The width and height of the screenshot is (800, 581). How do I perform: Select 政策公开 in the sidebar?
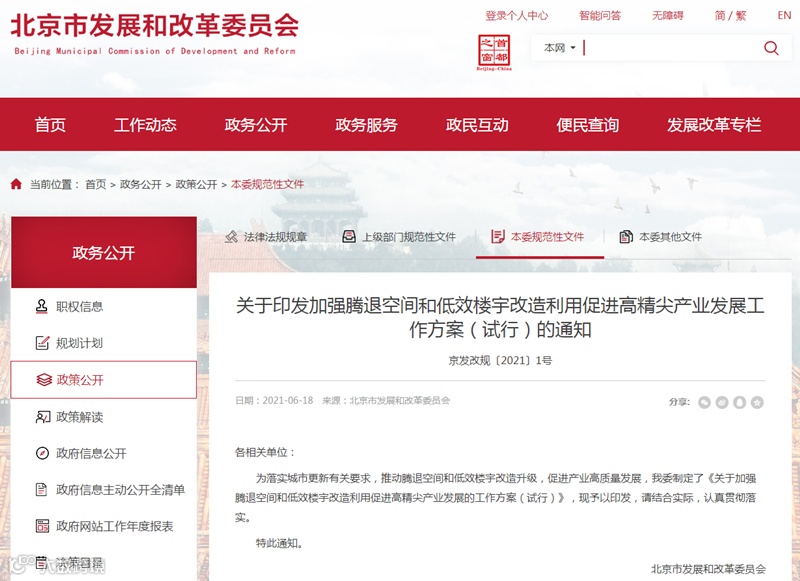pyautogui.click(x=104, y=380)
